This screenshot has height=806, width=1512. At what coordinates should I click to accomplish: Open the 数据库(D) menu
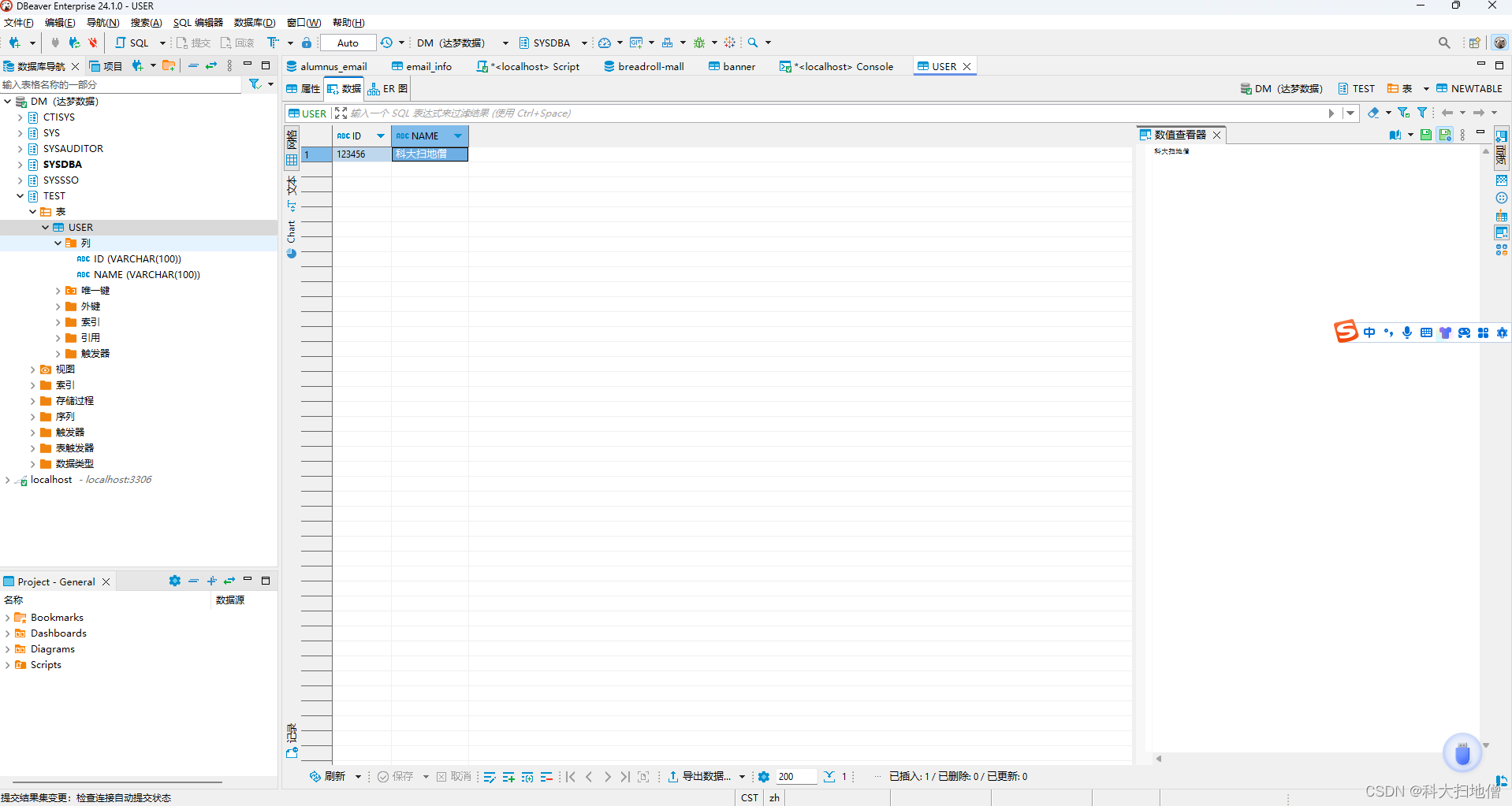click(254, 23)
